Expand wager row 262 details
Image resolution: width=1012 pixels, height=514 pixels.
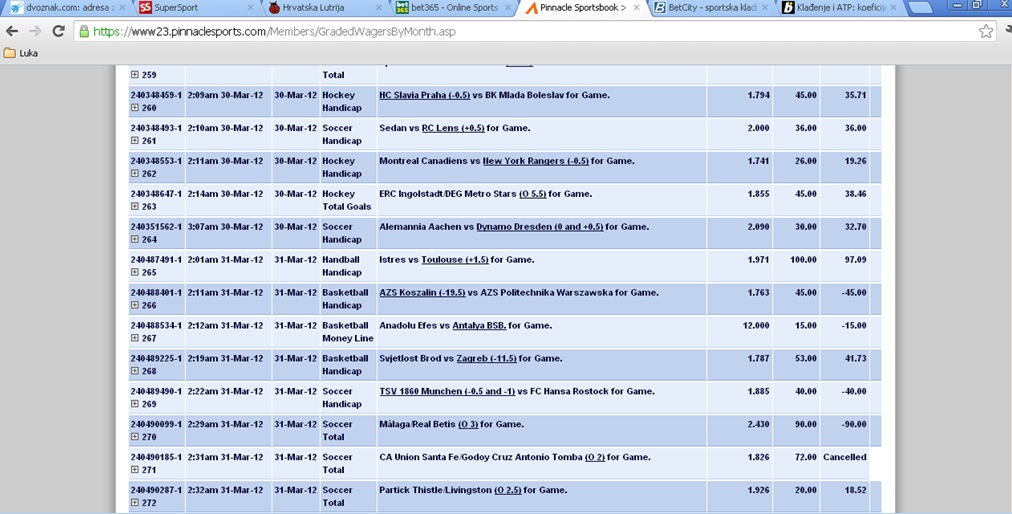tap(135, 173)
